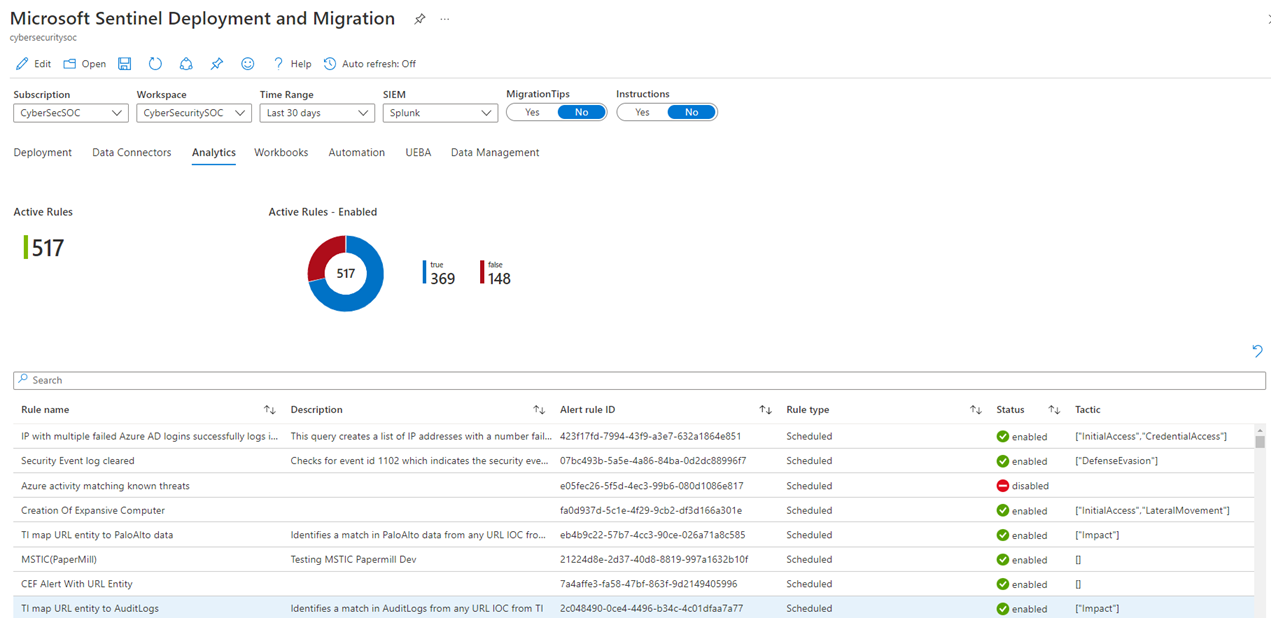Open the Data Management tab
This screenshot has width=1271, height=618.
click(x=495, y=153)
